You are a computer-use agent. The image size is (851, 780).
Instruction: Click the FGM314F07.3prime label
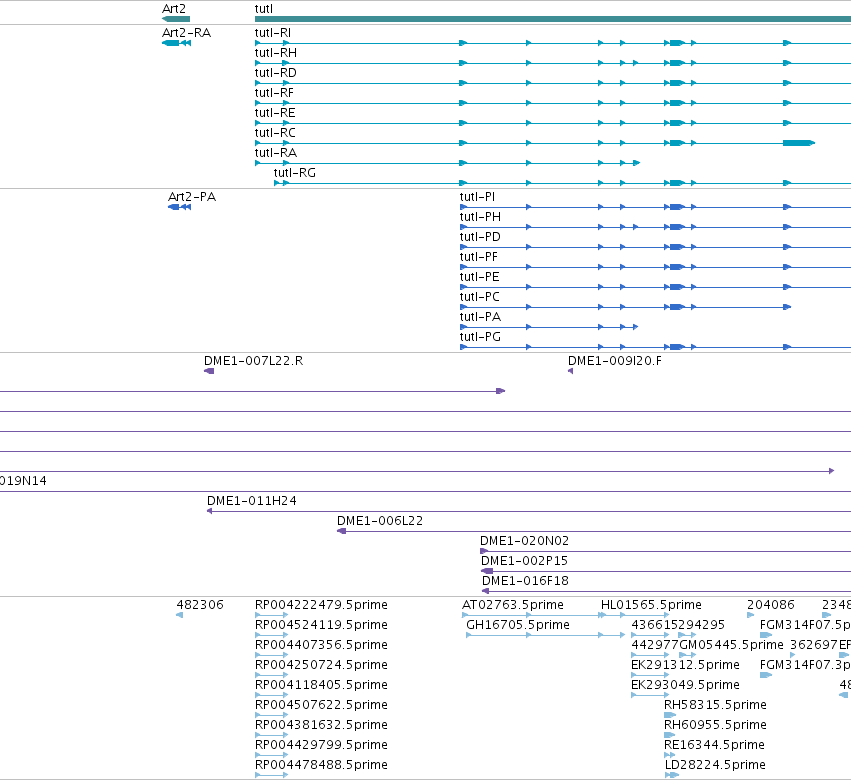tap(805, 664)
